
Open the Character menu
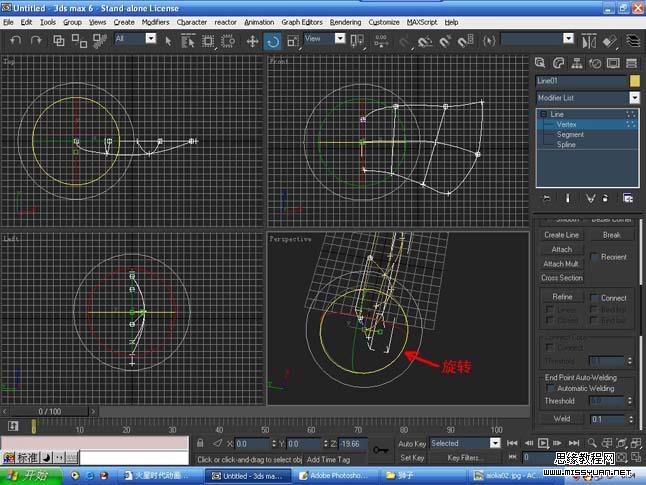click(x=192, y=22)
